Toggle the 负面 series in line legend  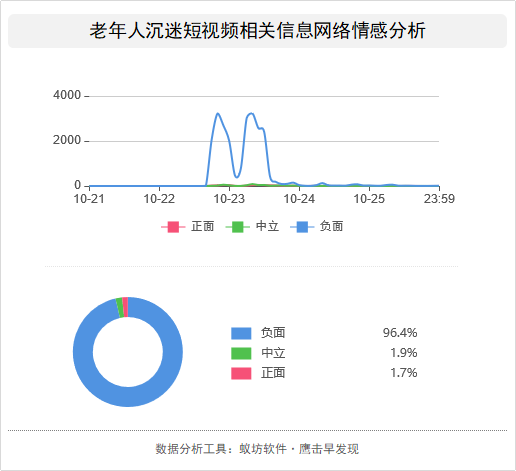317,227
